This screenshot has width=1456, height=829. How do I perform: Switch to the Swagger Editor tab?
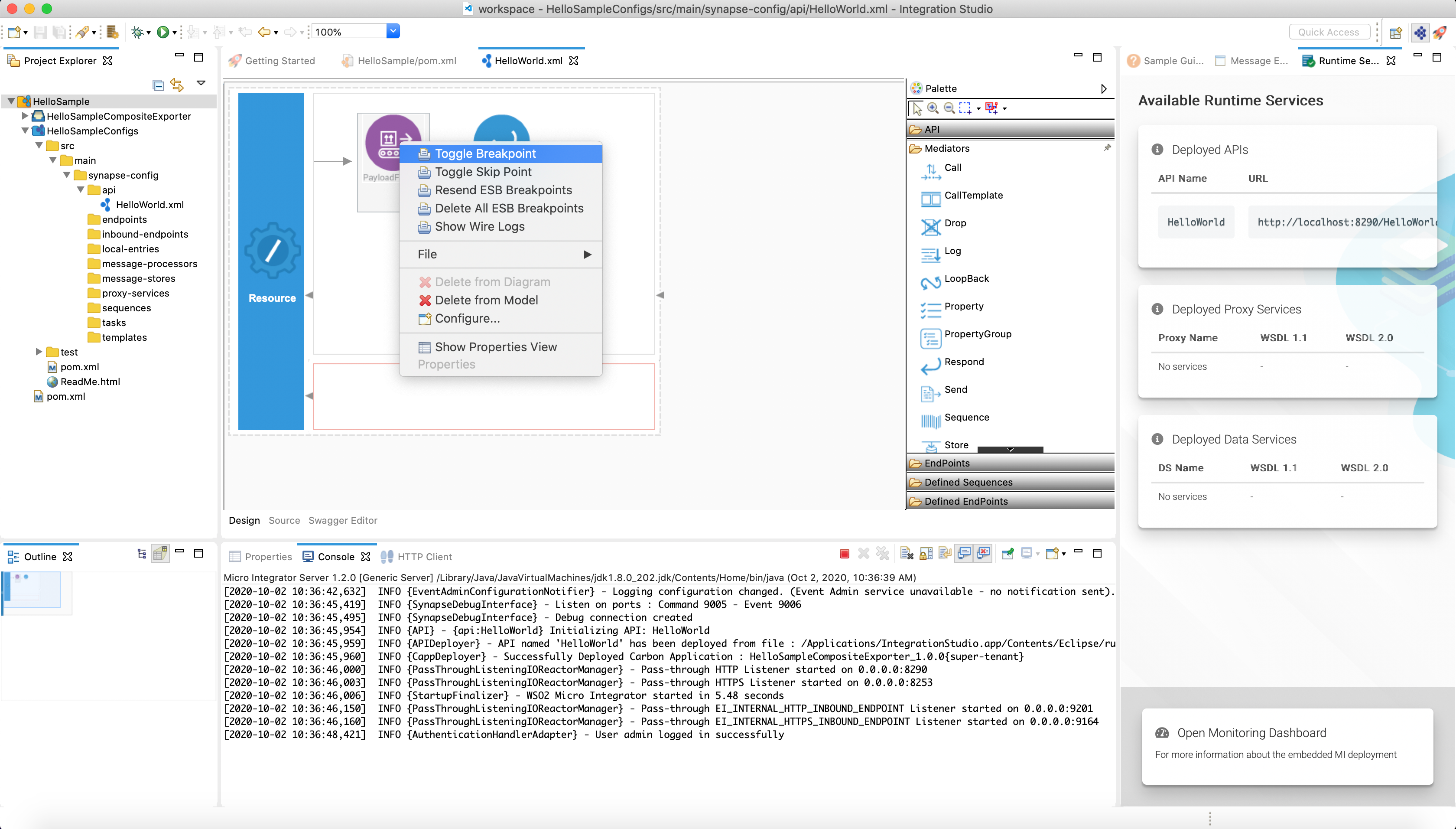pos(342,520)
